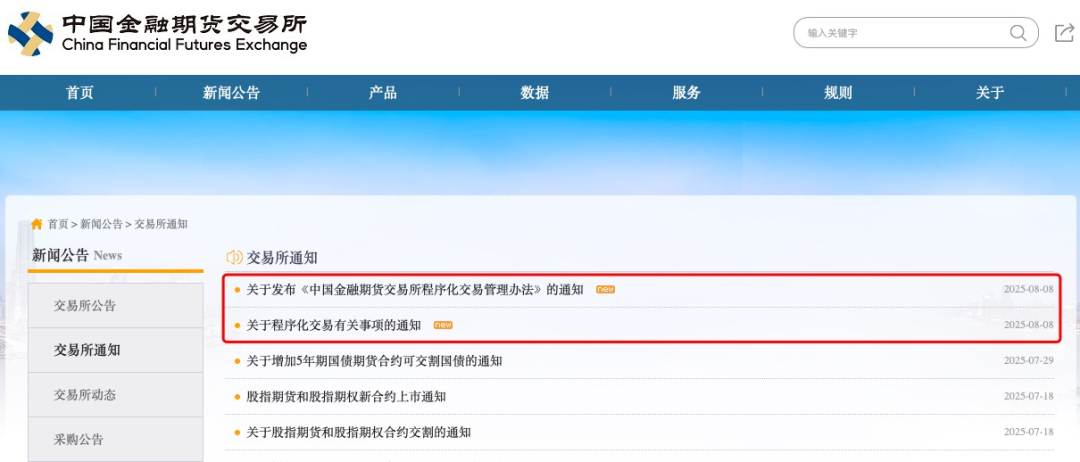
Task: Open notice 关于增加5年期国债期货合约可交割国债的通知
Action: [374, 361]
